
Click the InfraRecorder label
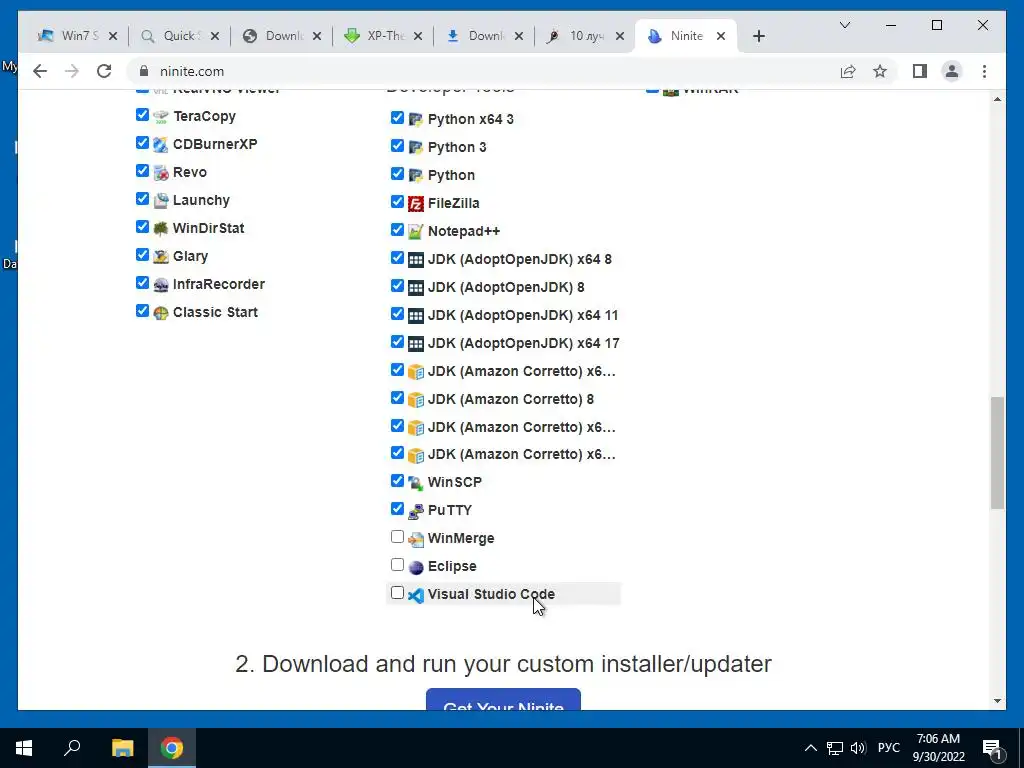[219, 285]
